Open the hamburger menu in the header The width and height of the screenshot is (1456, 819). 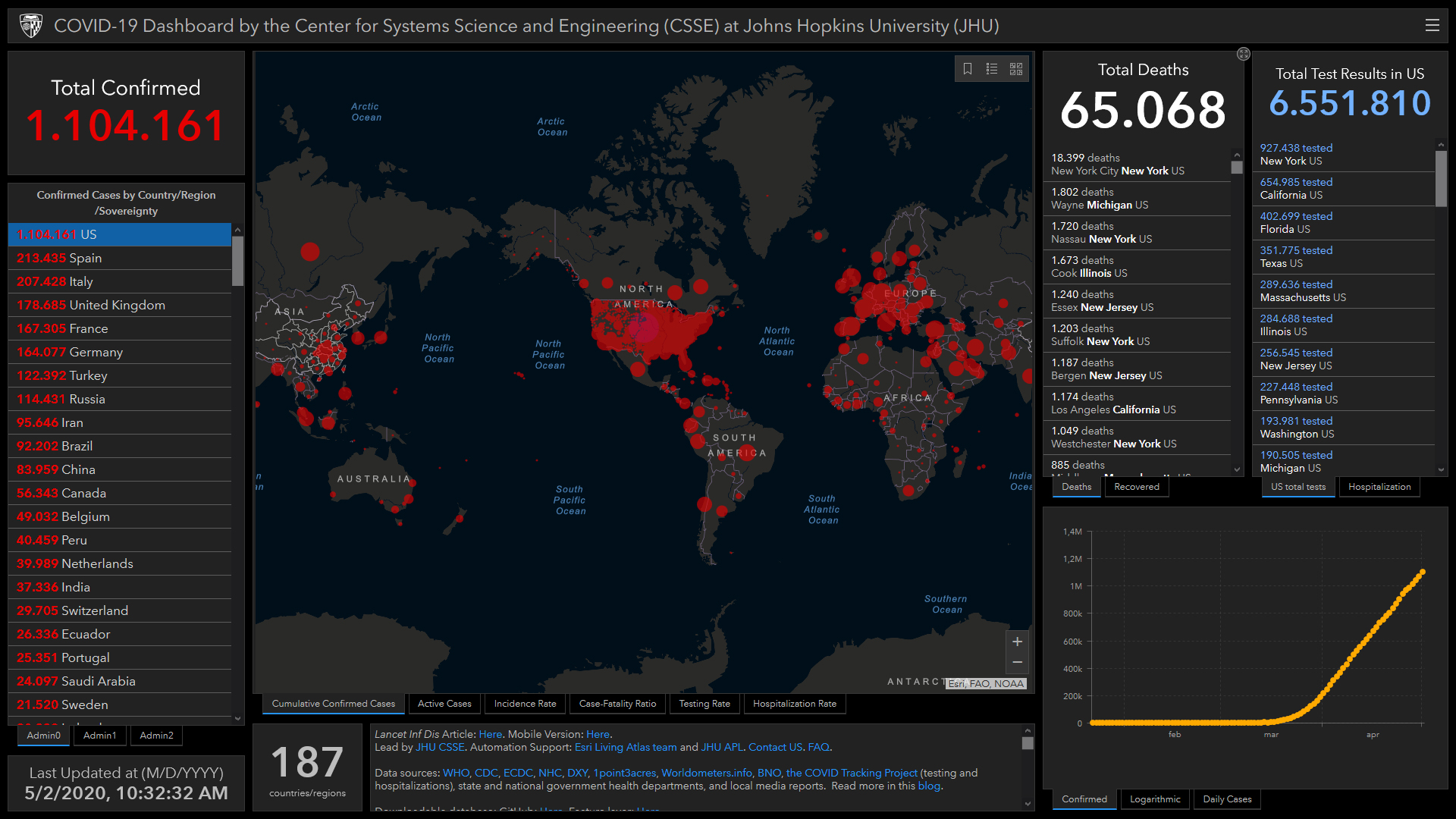1432,25
